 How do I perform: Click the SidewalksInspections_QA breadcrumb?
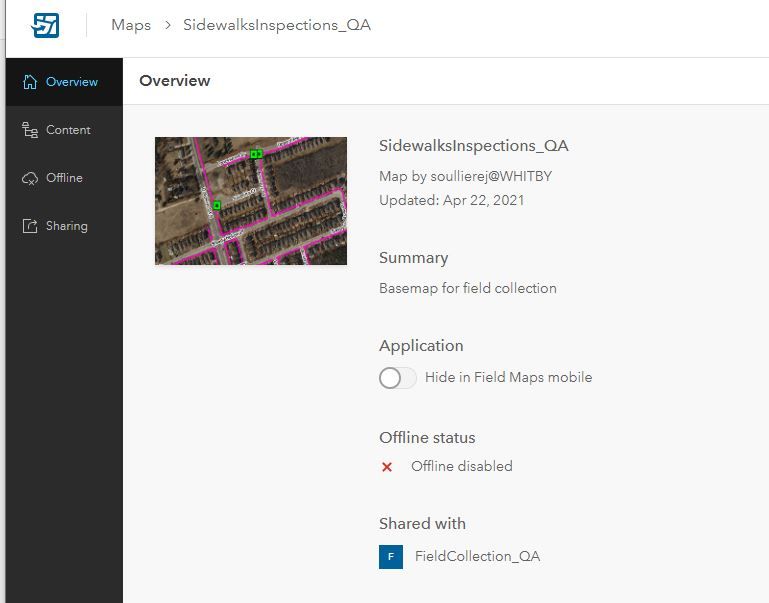pos(277,25)
